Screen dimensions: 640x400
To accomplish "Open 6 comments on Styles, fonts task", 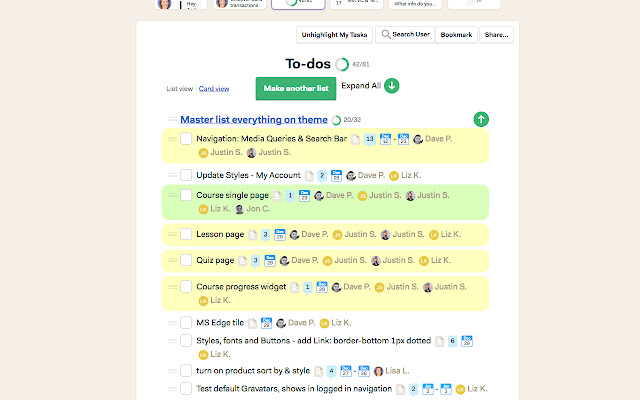I will coord(452,341).
